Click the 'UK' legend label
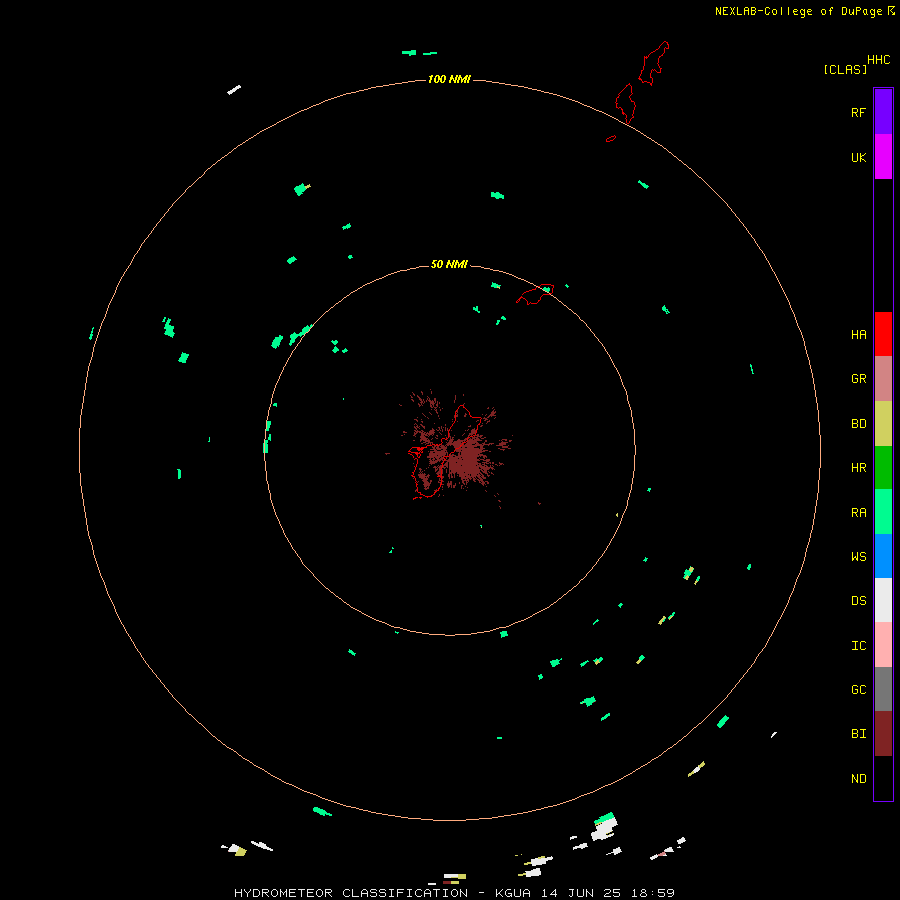Image resolution: width=900 pixels, height=900 pixels. point(858,157)
